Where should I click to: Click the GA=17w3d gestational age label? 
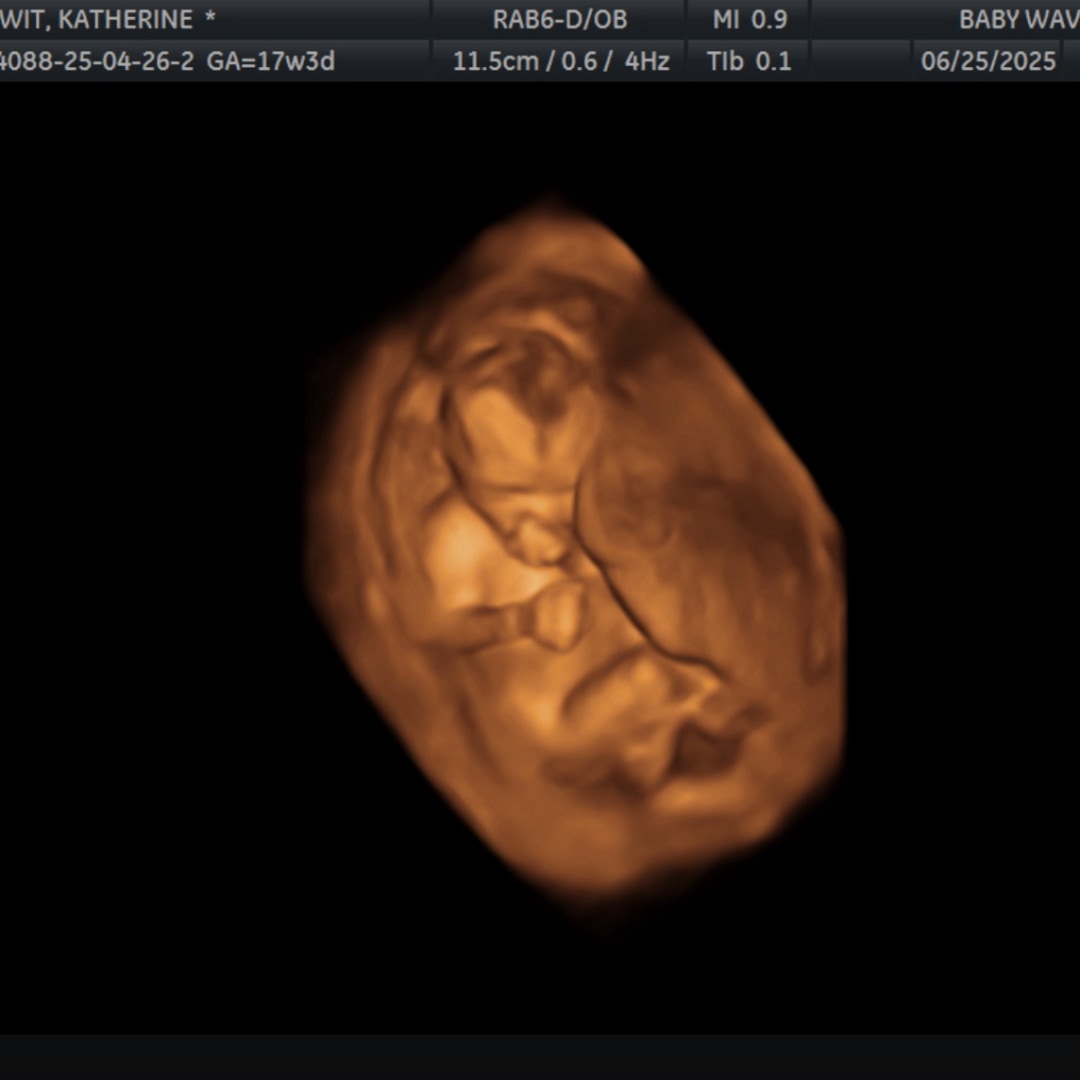[271, 61]
